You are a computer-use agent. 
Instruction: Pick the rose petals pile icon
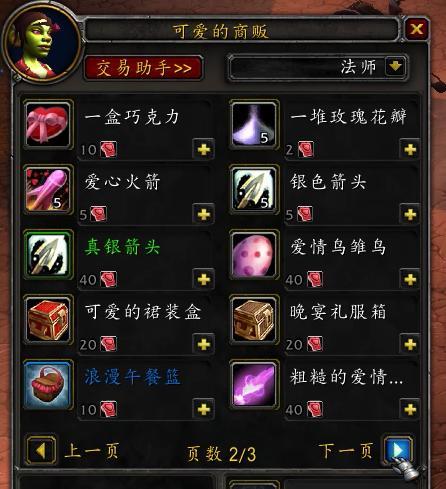coord(254,125)
